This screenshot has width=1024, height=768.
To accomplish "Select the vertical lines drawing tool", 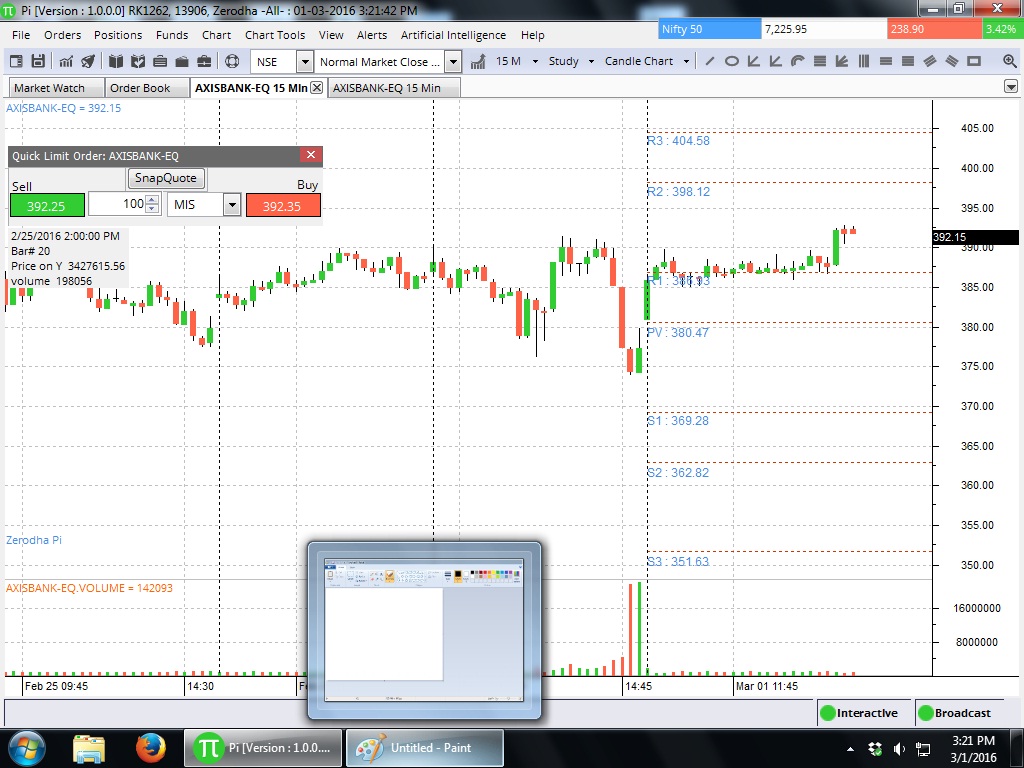I will coord(864,61).
